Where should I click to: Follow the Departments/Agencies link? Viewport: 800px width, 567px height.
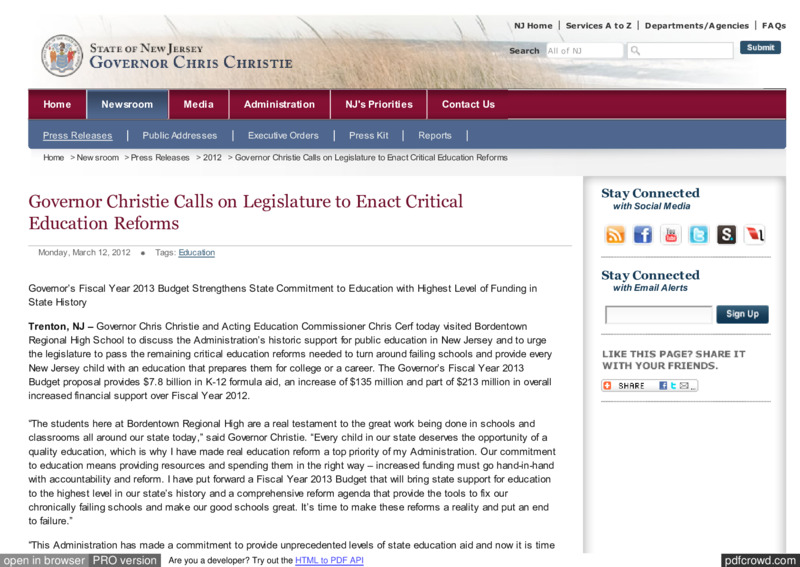pos(697,26)
